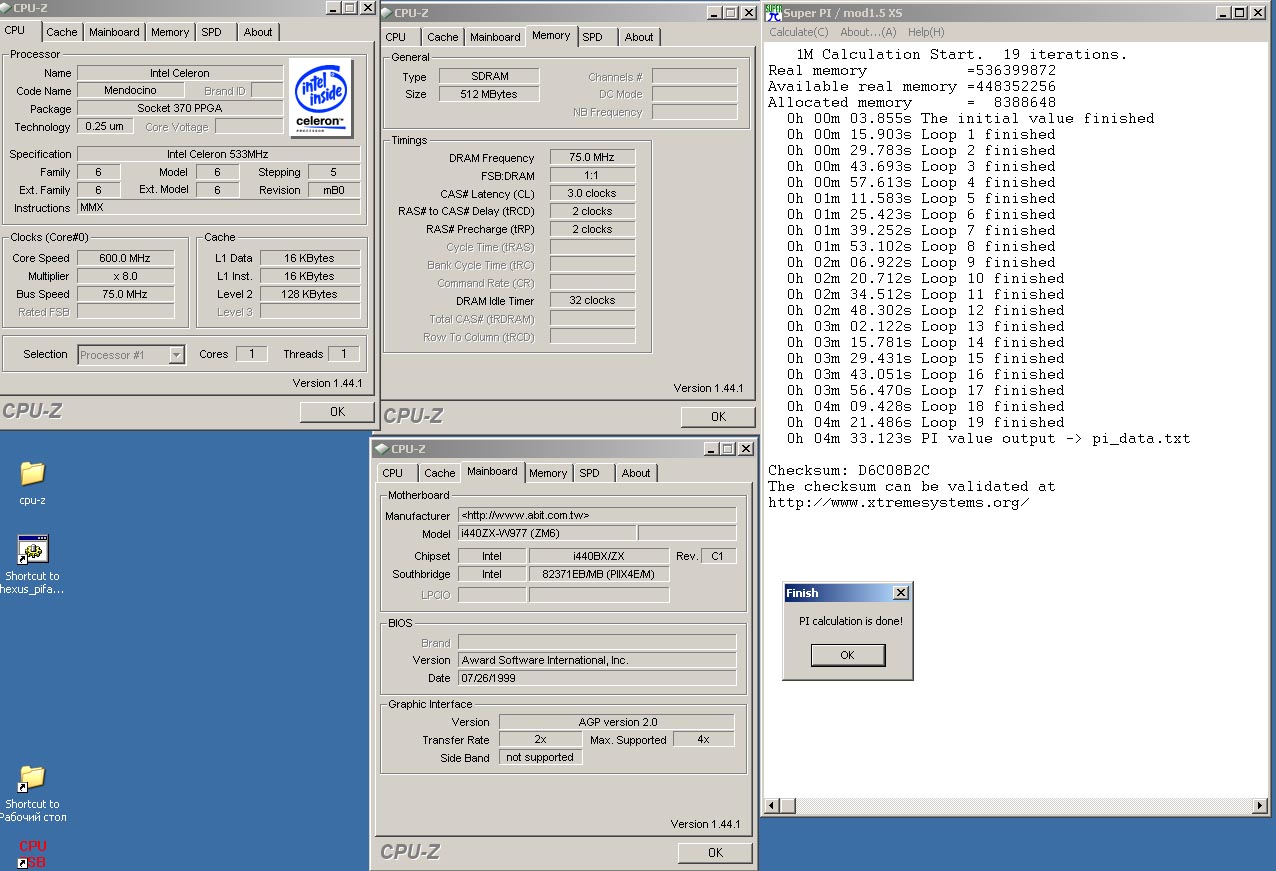Select Cache tab in Mainboard window
The image size is (1276, 871).
point(440,473)
